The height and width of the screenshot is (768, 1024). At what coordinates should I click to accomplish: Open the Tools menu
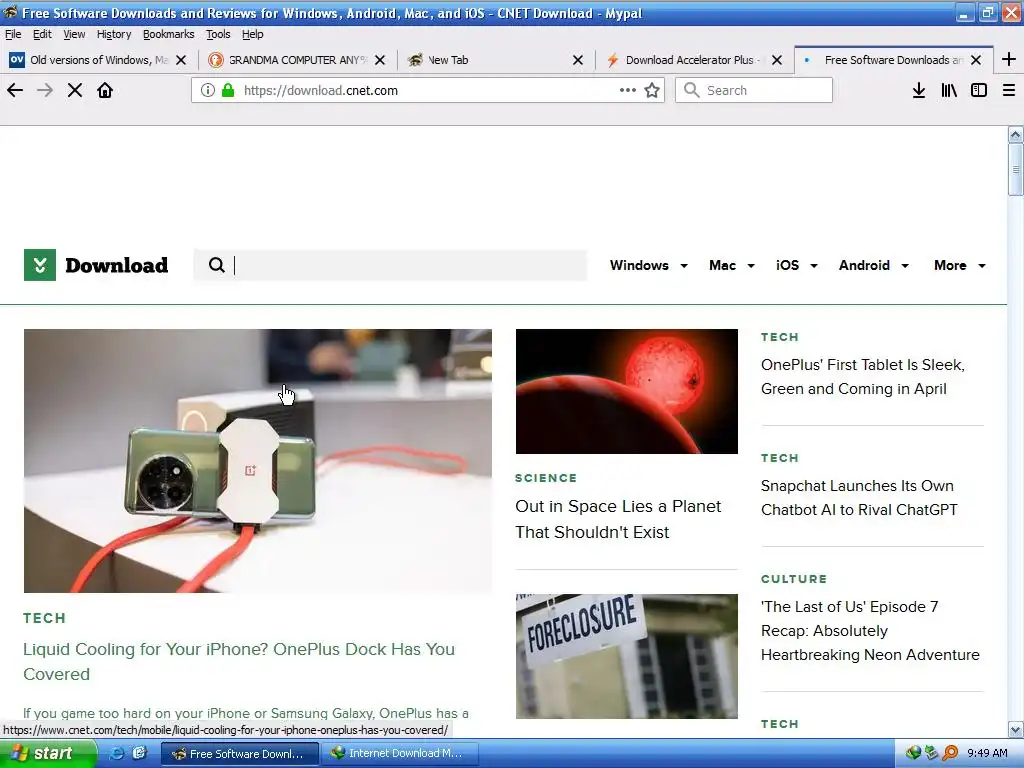(x=218, y=34)
